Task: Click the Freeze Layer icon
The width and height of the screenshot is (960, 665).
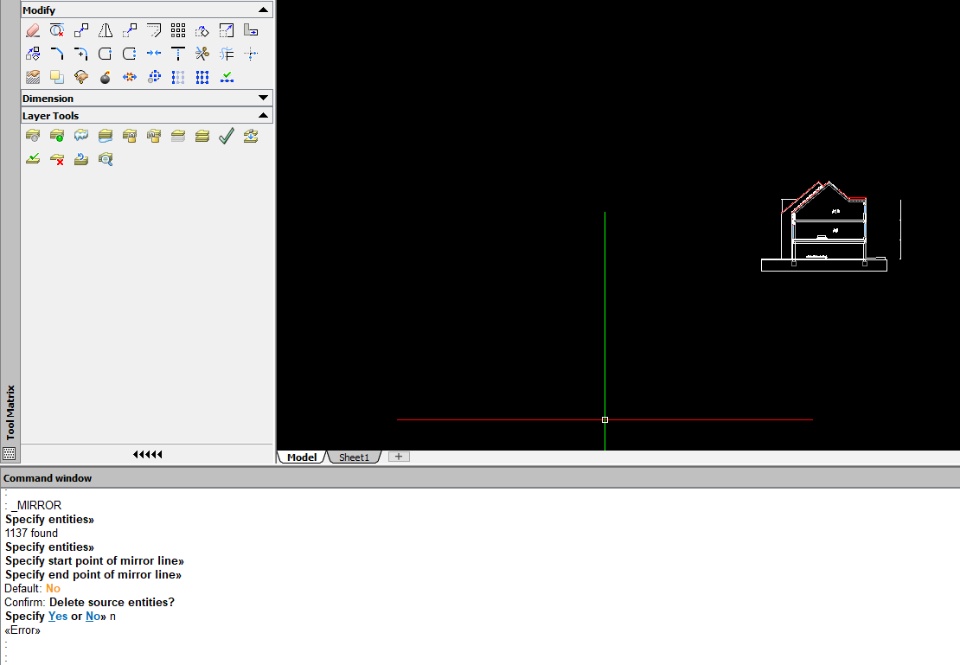Action: coord(81,135)
